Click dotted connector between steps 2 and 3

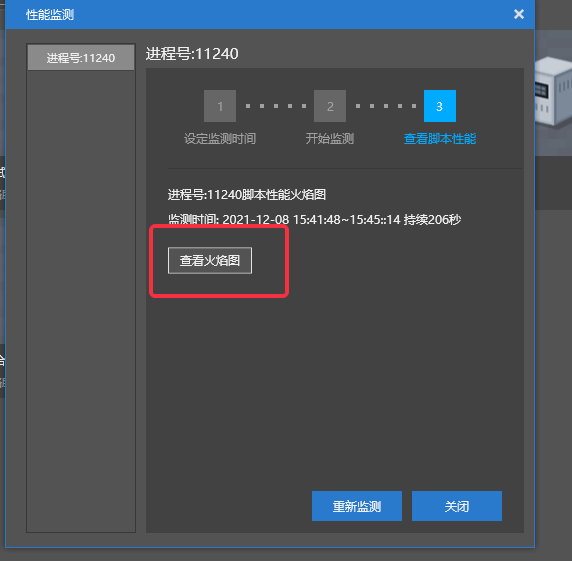tap(386, 106)
